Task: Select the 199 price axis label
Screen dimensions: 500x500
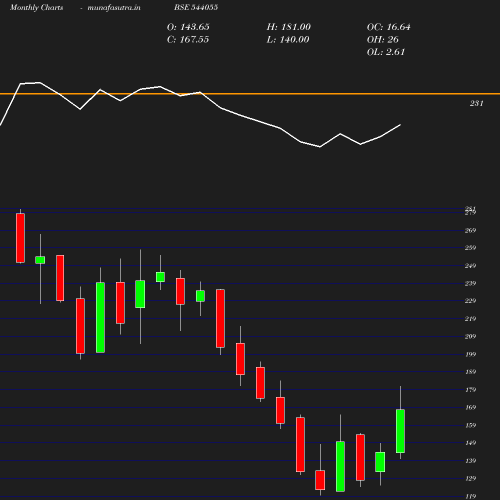Action: click(470, 354)
